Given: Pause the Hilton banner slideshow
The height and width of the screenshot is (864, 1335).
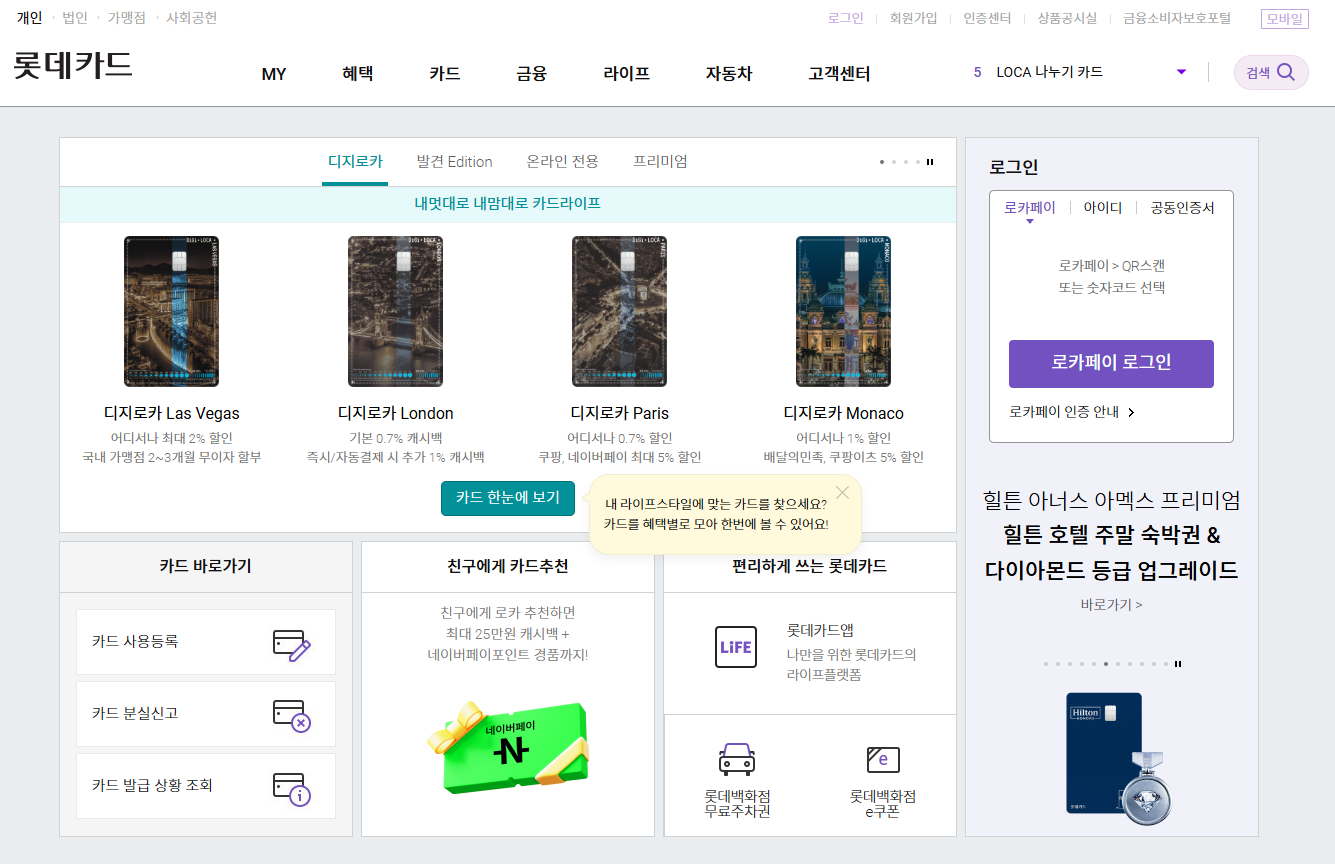Looking at the screenshot, I should coord(1178,664).
